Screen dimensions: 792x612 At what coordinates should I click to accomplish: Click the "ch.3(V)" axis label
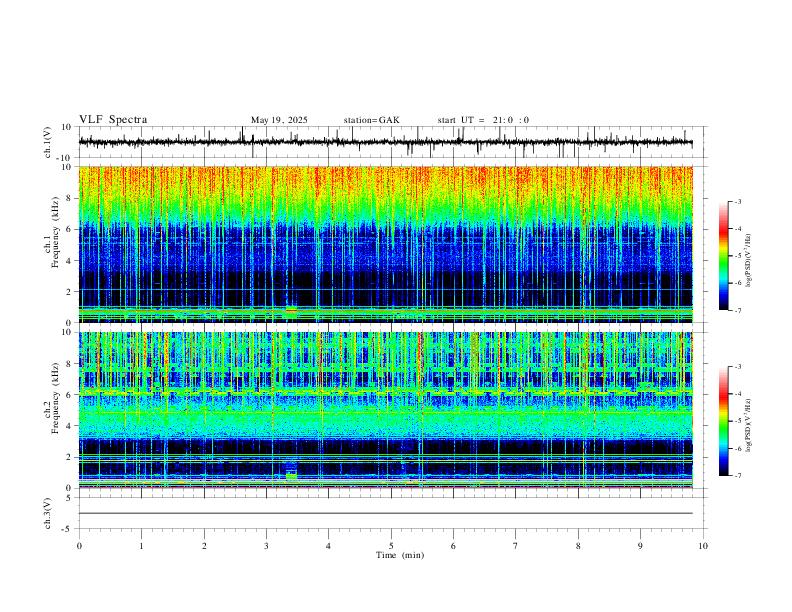point(48,513)
